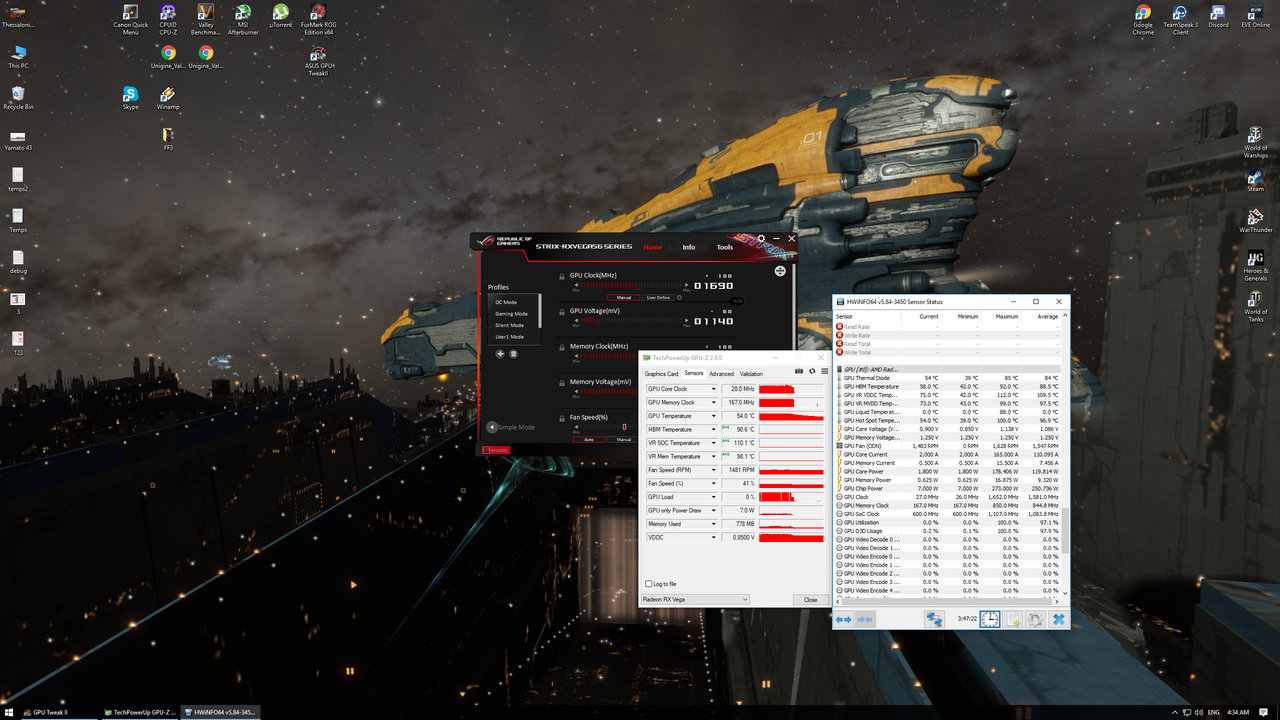Click HWiNFO expand-columns arrows icon
Screen dimensions: 1280x720
(x=843, y=620)
